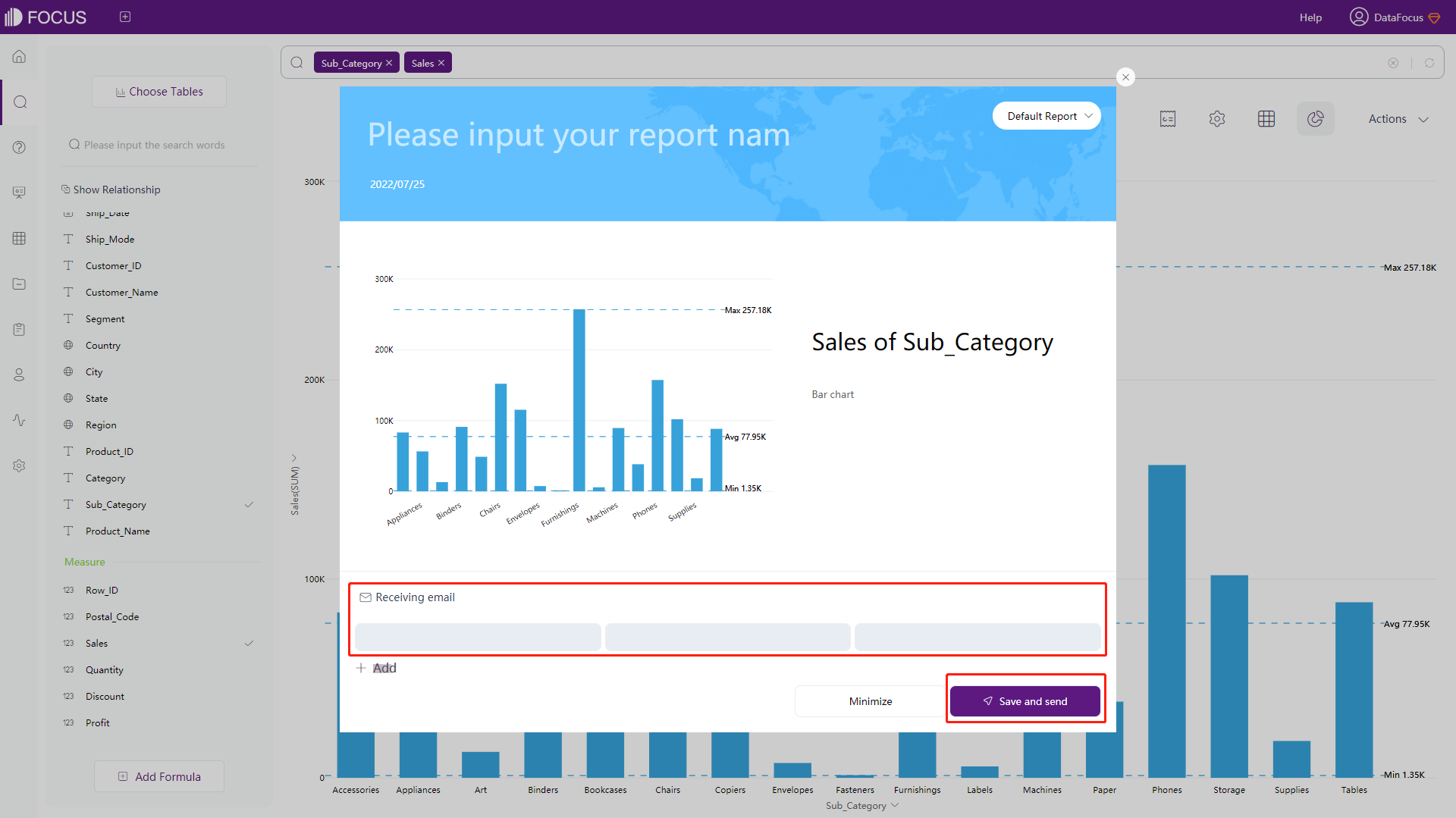The width and height of the screenshot is (1456, 818).
Task: Click the new tab plus icon
Action: click(125, 17)
